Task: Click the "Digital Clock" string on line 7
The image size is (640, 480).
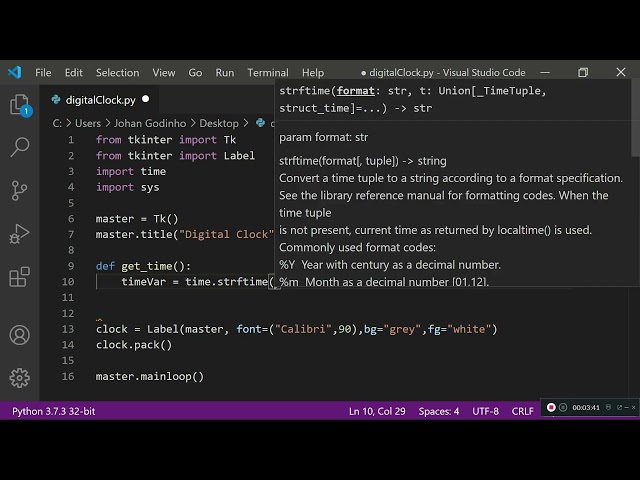Action: [226, 234]
